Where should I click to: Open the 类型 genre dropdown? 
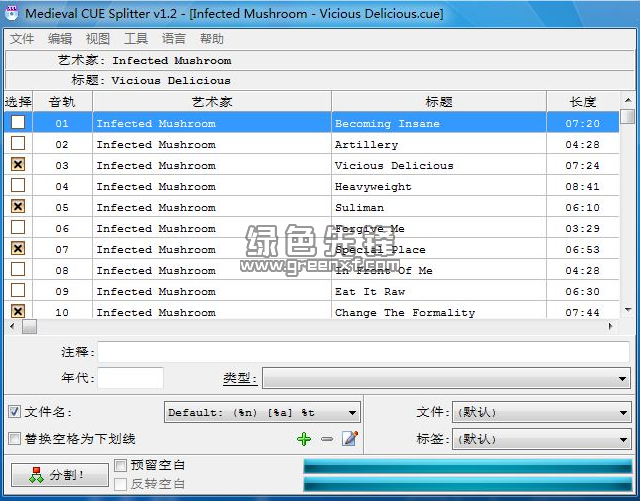tap(446, 378)
